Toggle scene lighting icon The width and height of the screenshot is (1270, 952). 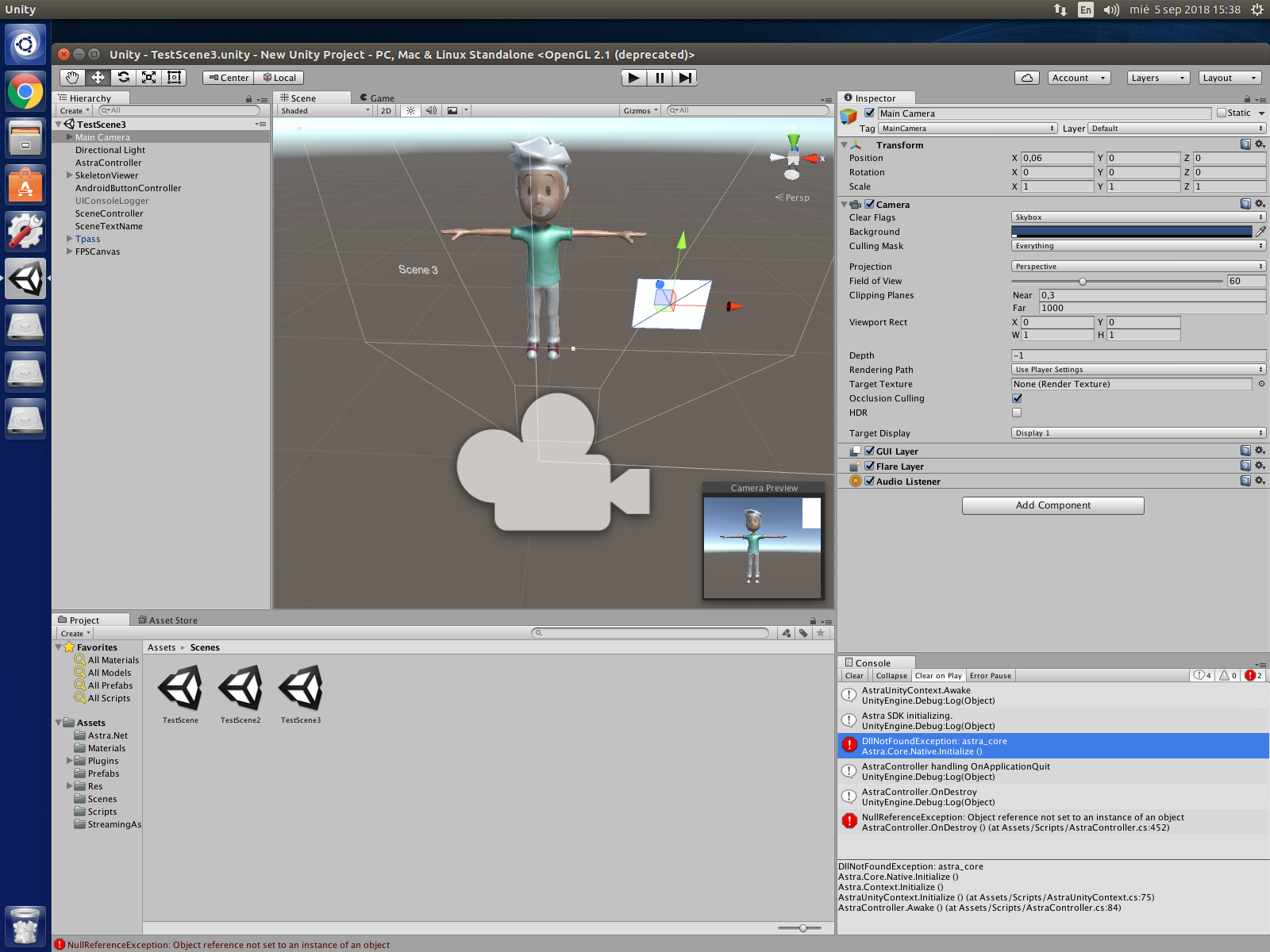pos(410,111)
